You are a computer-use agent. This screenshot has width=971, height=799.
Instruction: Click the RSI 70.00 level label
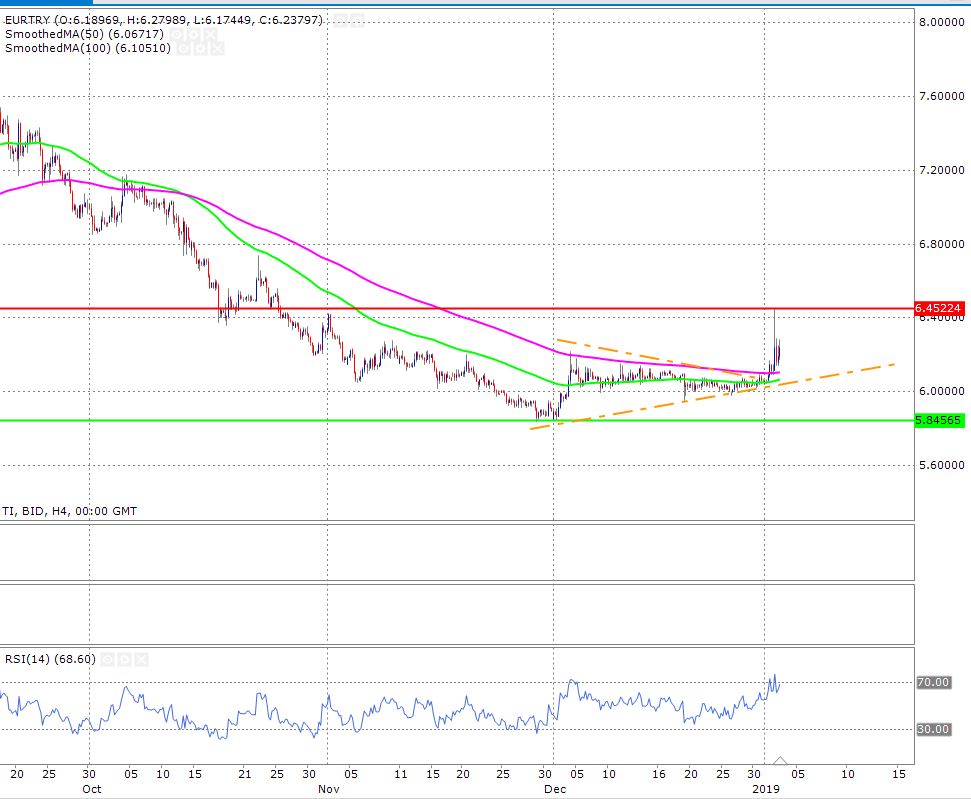coord(933,683)
